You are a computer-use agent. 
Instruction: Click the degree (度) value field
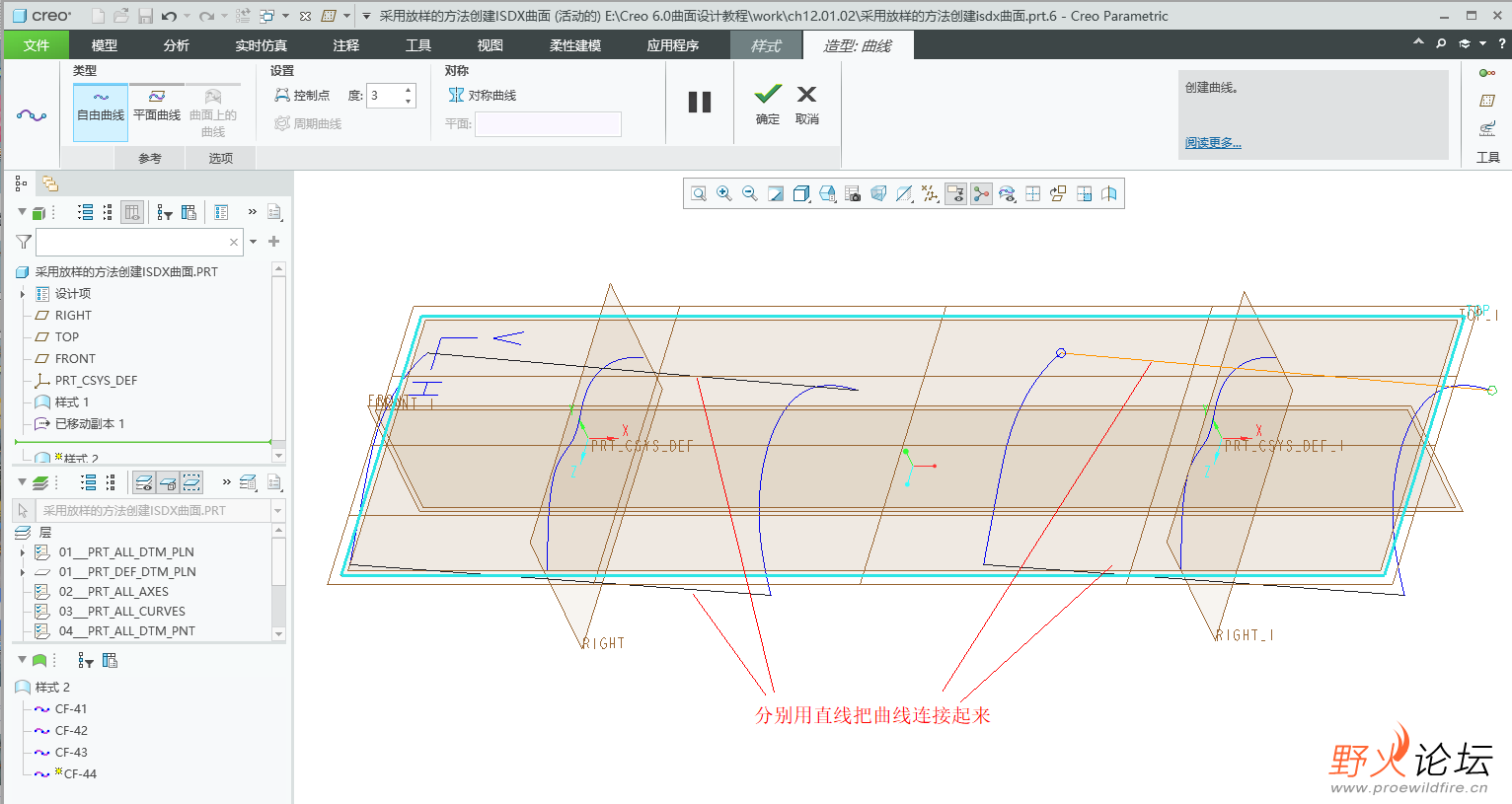tap(385, 96)
